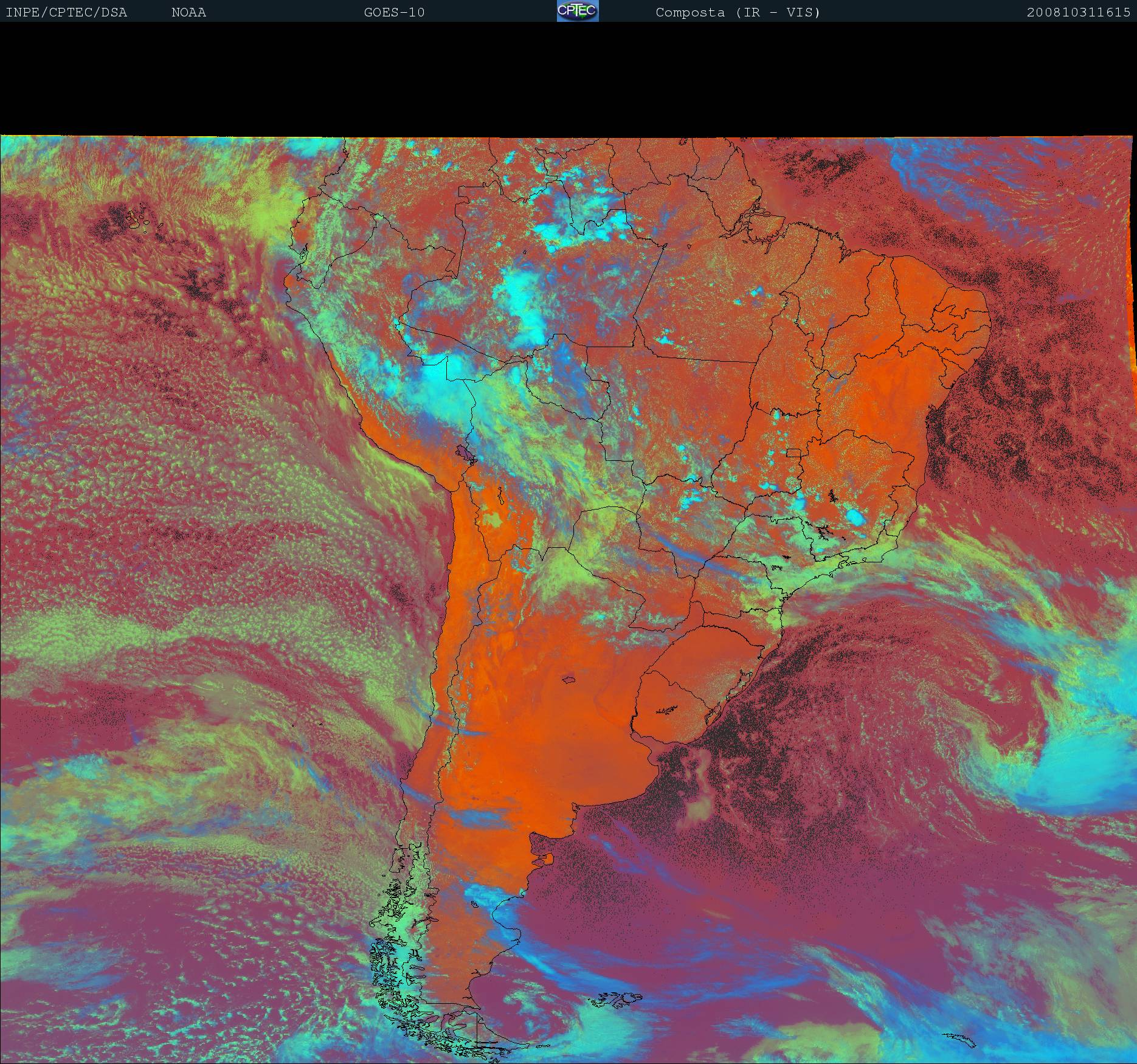The height and width of the screenshot is (1064, 1137).
Task: Select the Composta (IR - VIS) caption
Action: tap(738, 12)
